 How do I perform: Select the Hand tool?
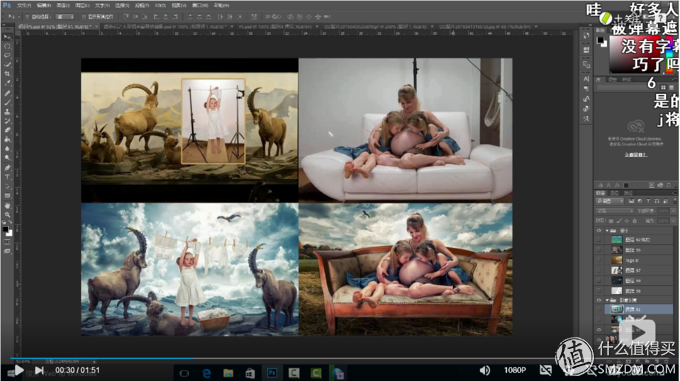point(7,205)
